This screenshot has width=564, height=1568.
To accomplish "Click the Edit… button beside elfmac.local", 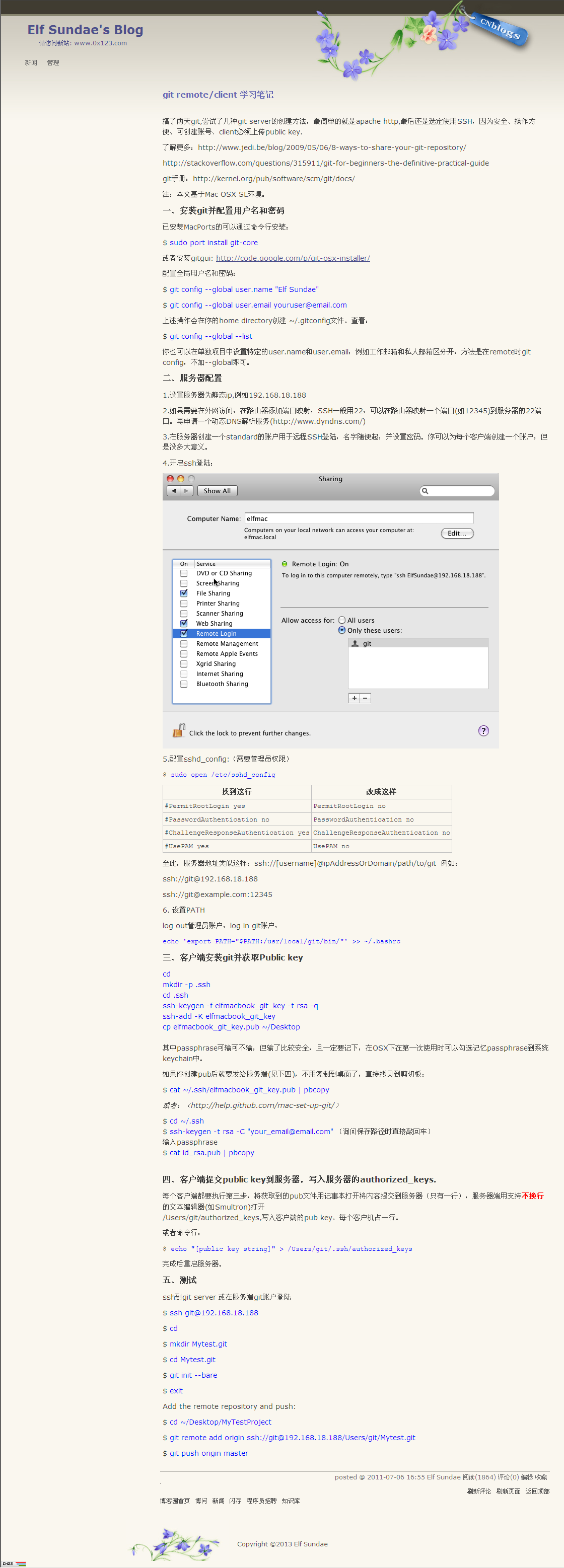I will [457, 533].
